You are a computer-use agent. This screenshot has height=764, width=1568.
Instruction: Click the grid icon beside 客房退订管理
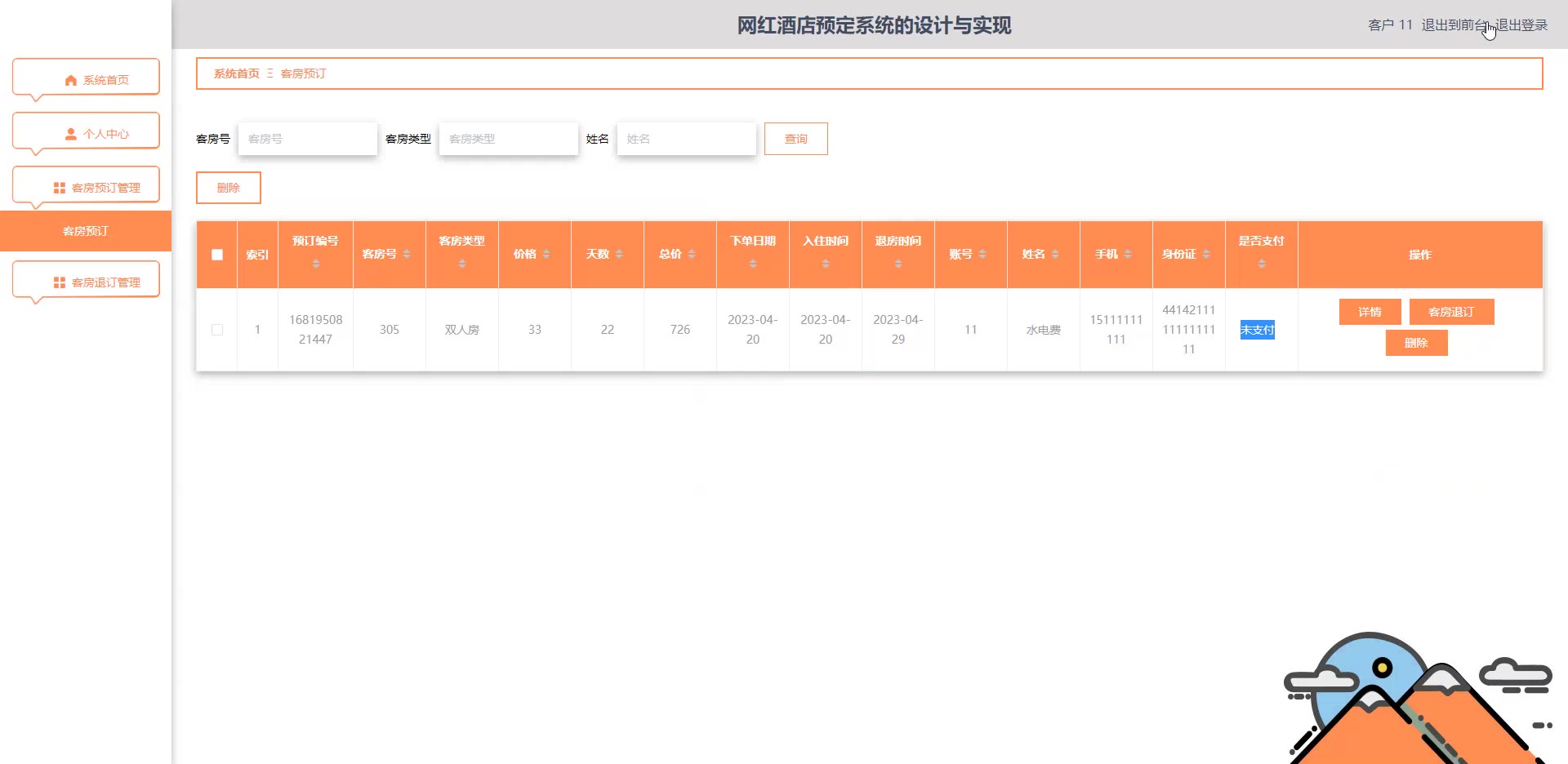coord(60,282)
